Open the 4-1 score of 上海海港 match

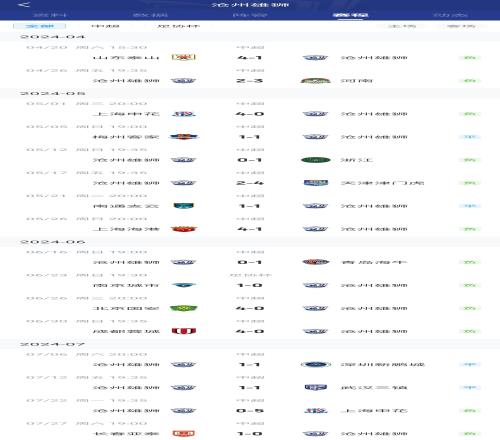250,229
